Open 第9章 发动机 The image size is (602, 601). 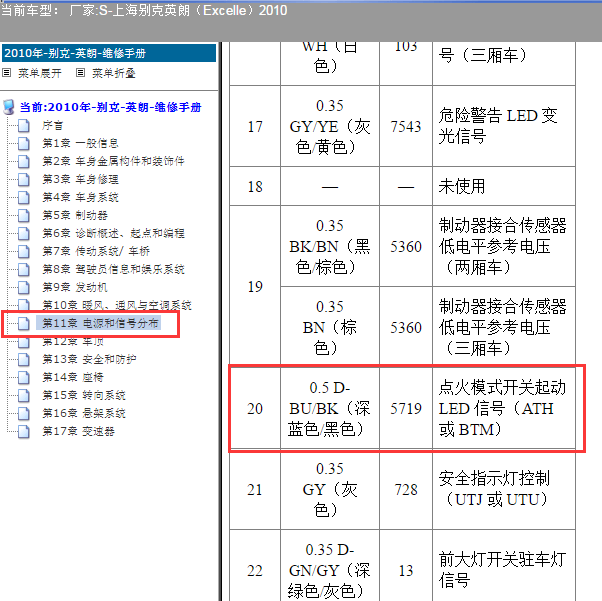(75, 287)
